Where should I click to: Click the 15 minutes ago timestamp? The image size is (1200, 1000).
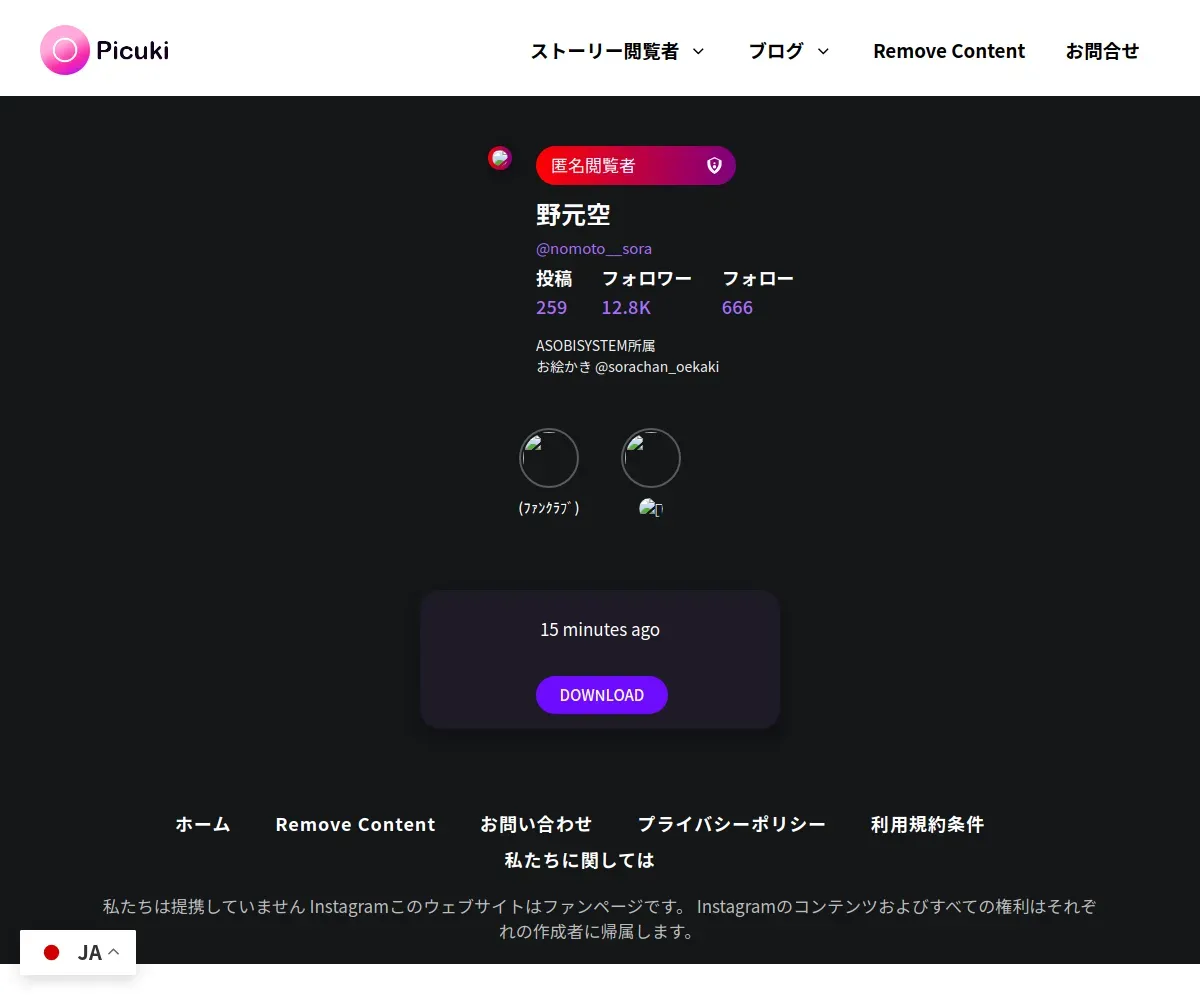(600, 630)
